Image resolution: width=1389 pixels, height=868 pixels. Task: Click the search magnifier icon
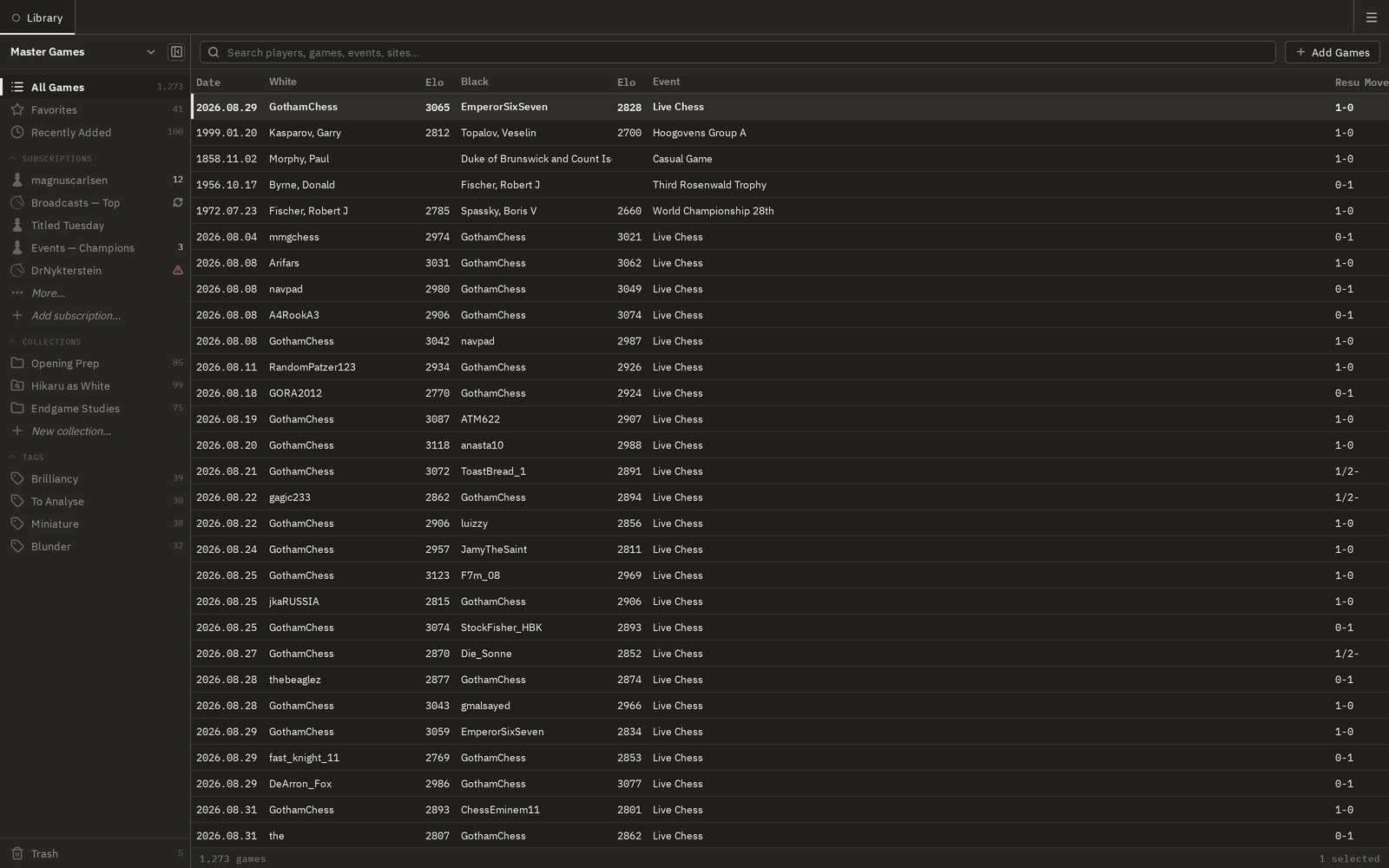[x=214, y=52]
